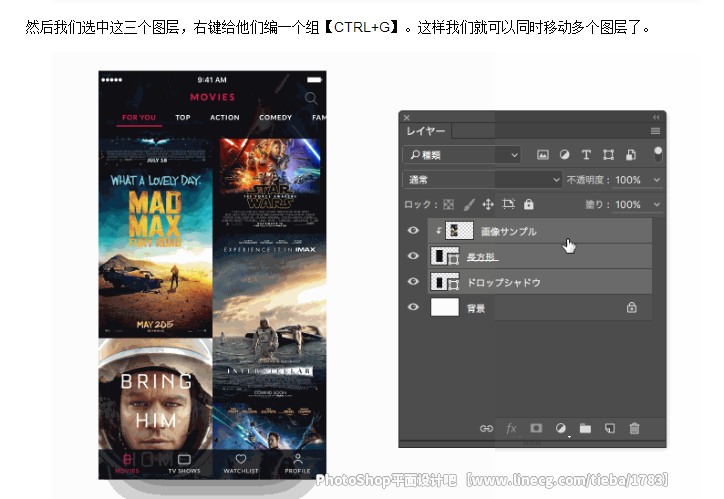Open the COMEDY tab in mockup
724x499 pixels.
[275, 118]
